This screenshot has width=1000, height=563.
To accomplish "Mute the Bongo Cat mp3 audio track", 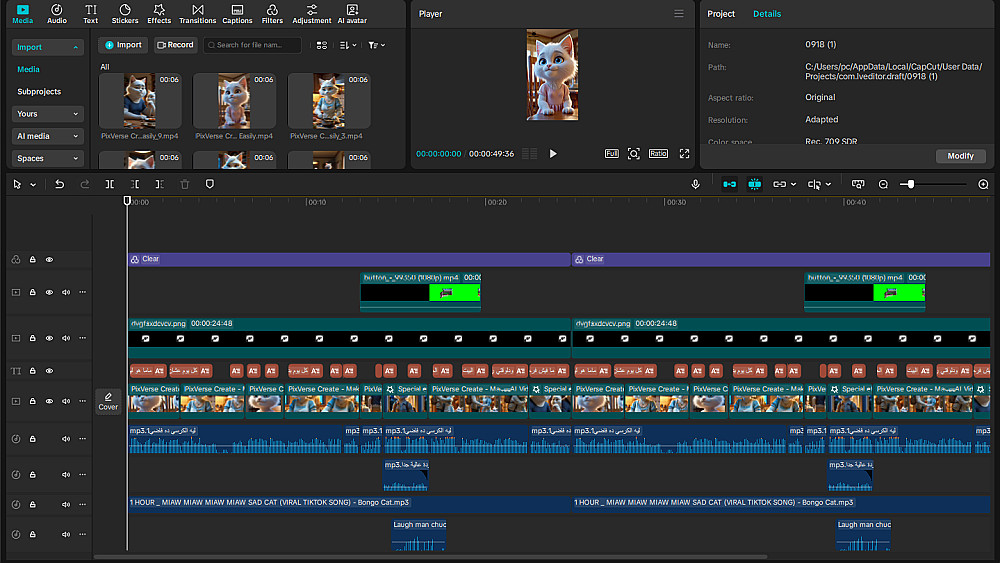I will [x=66, y=504].
